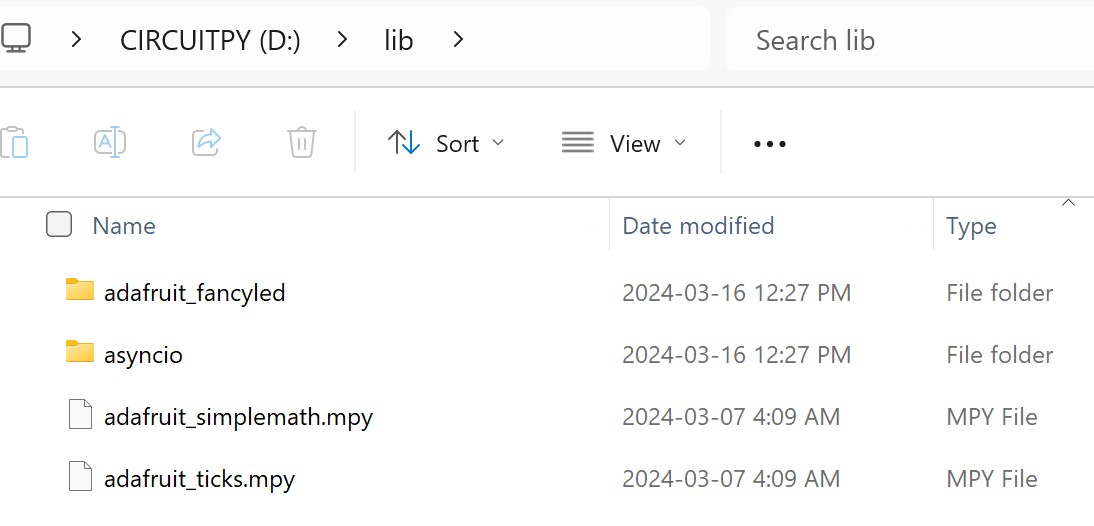Expand the chevron after lib in path
The width and height of the screenshot is (1094, 526).
[458, 40]
